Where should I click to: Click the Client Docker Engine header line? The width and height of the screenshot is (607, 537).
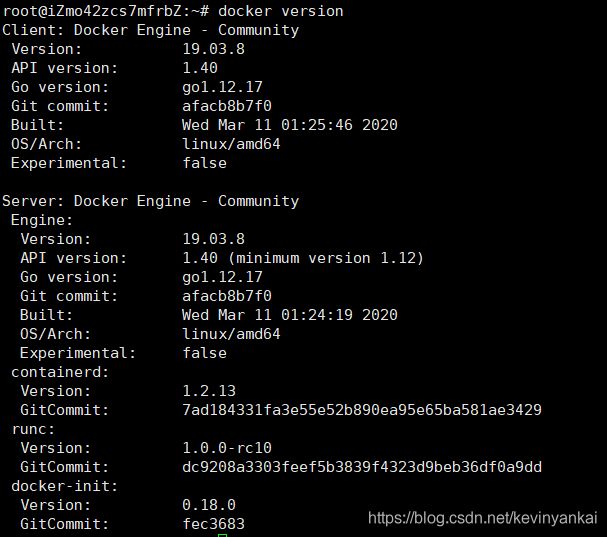coord(151,30)
